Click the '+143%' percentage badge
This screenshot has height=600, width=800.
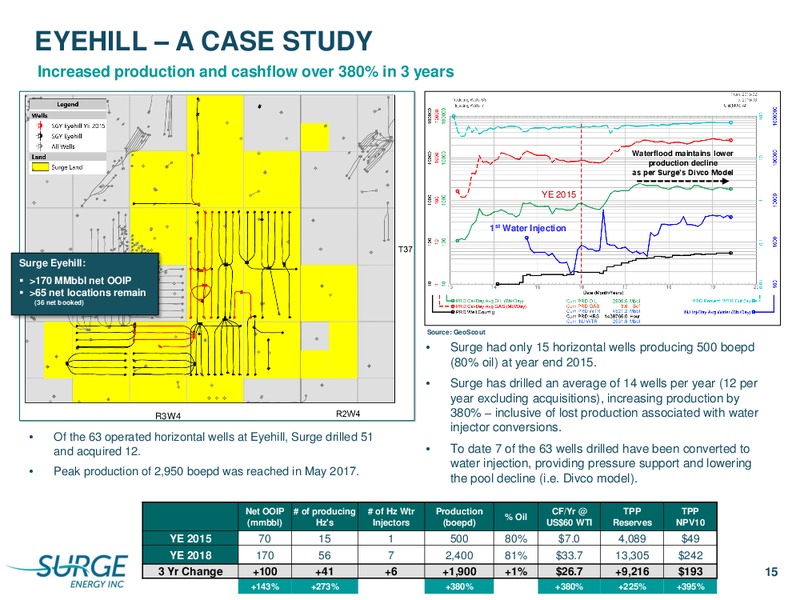[264, 587]
